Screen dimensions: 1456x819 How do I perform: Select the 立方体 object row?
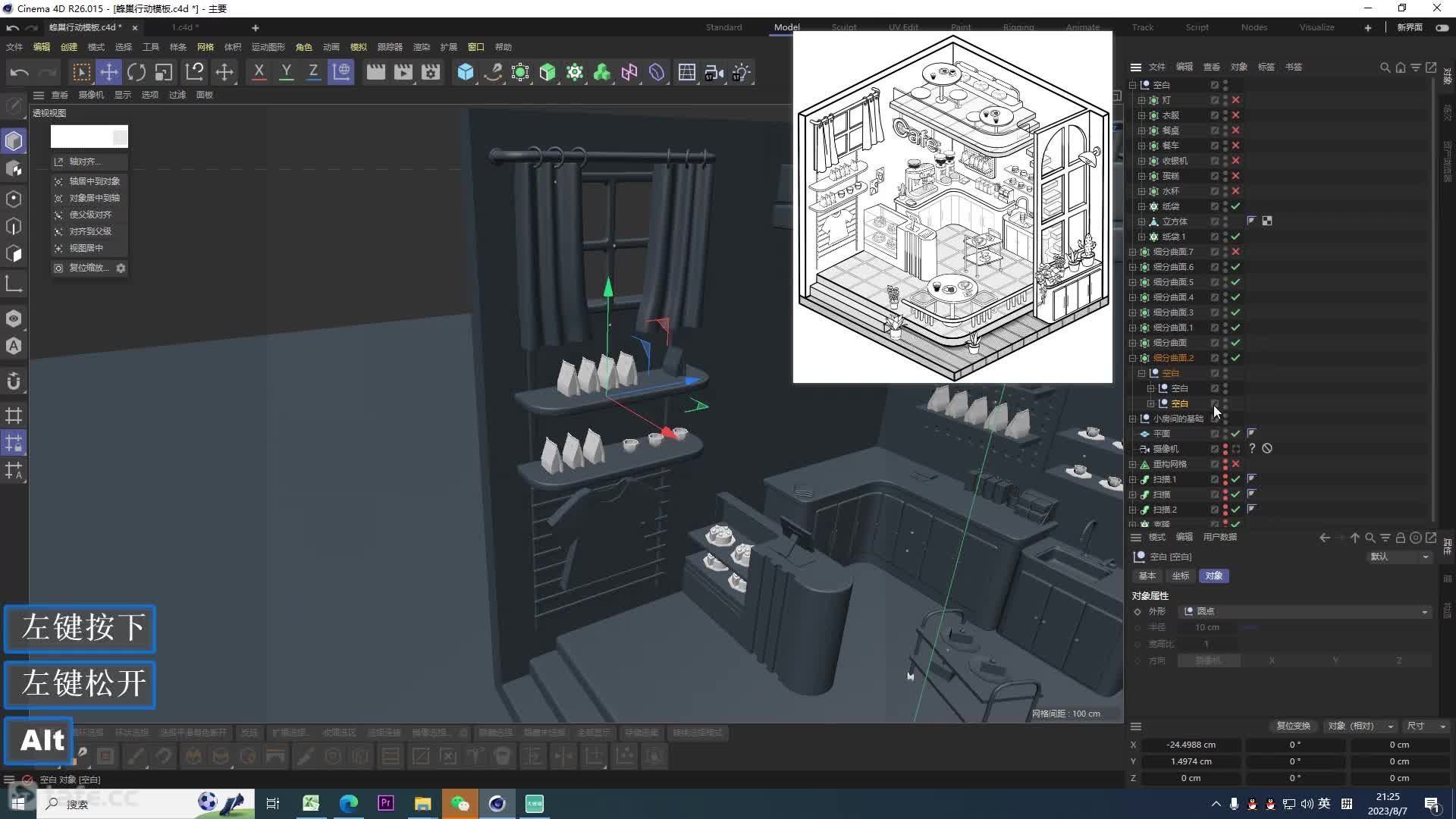[x=1175, y=221]
